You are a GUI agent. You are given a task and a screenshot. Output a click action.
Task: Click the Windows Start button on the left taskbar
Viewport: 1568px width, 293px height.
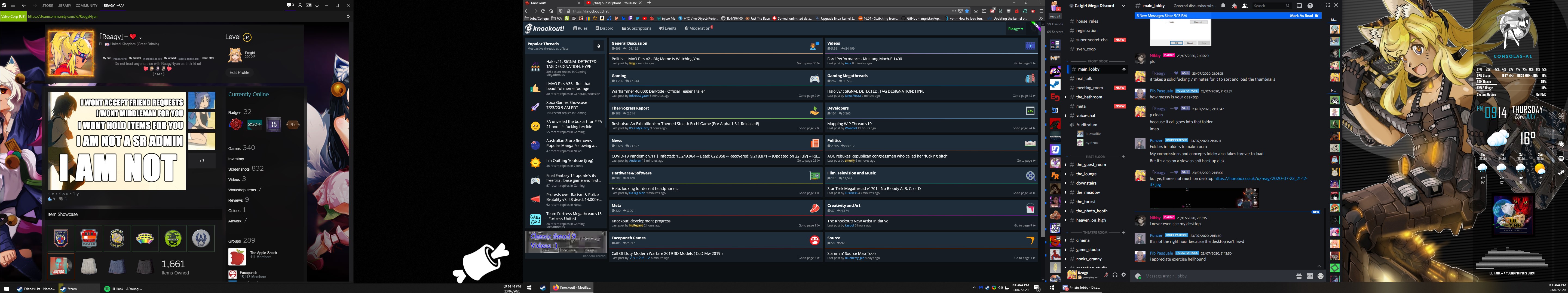(x=7, y=289)
